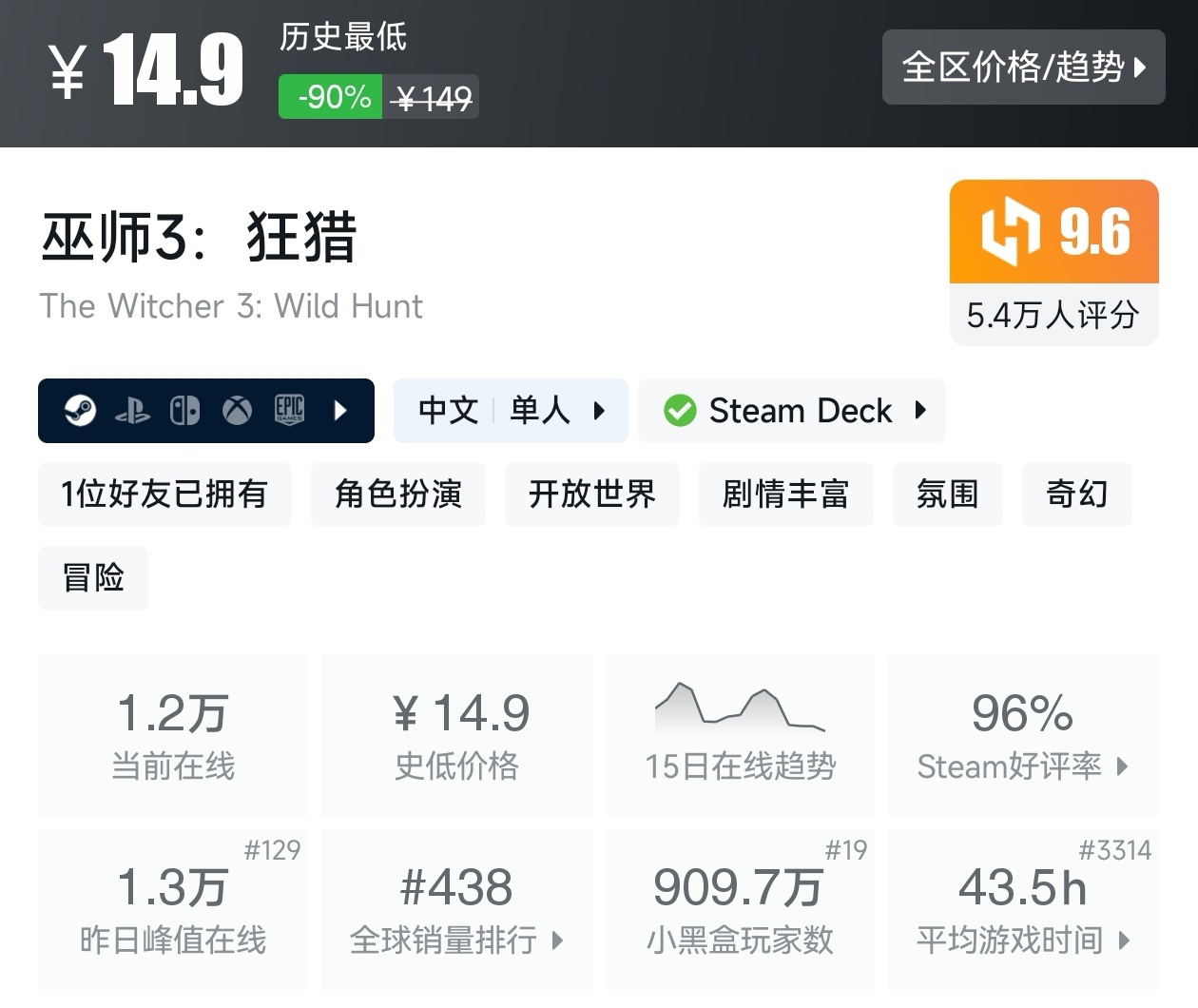Expand the Steam好评率 details arrow

pyautogui.click(x=1122, y=767)
